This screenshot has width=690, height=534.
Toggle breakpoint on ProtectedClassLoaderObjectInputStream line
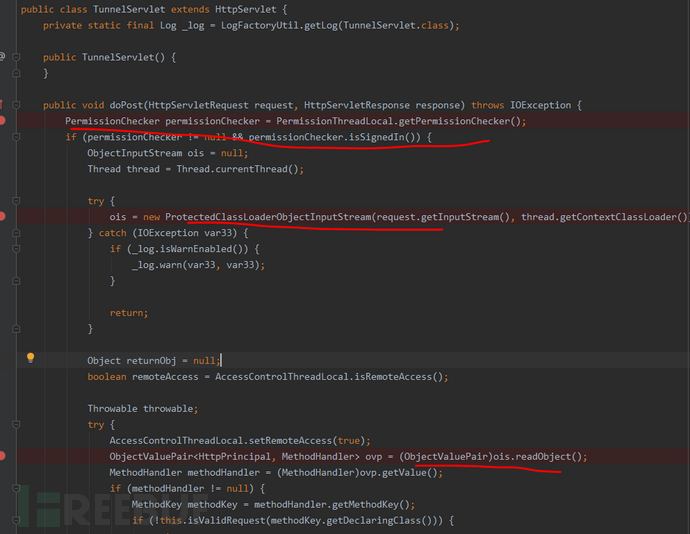click(x=2, y=216)
